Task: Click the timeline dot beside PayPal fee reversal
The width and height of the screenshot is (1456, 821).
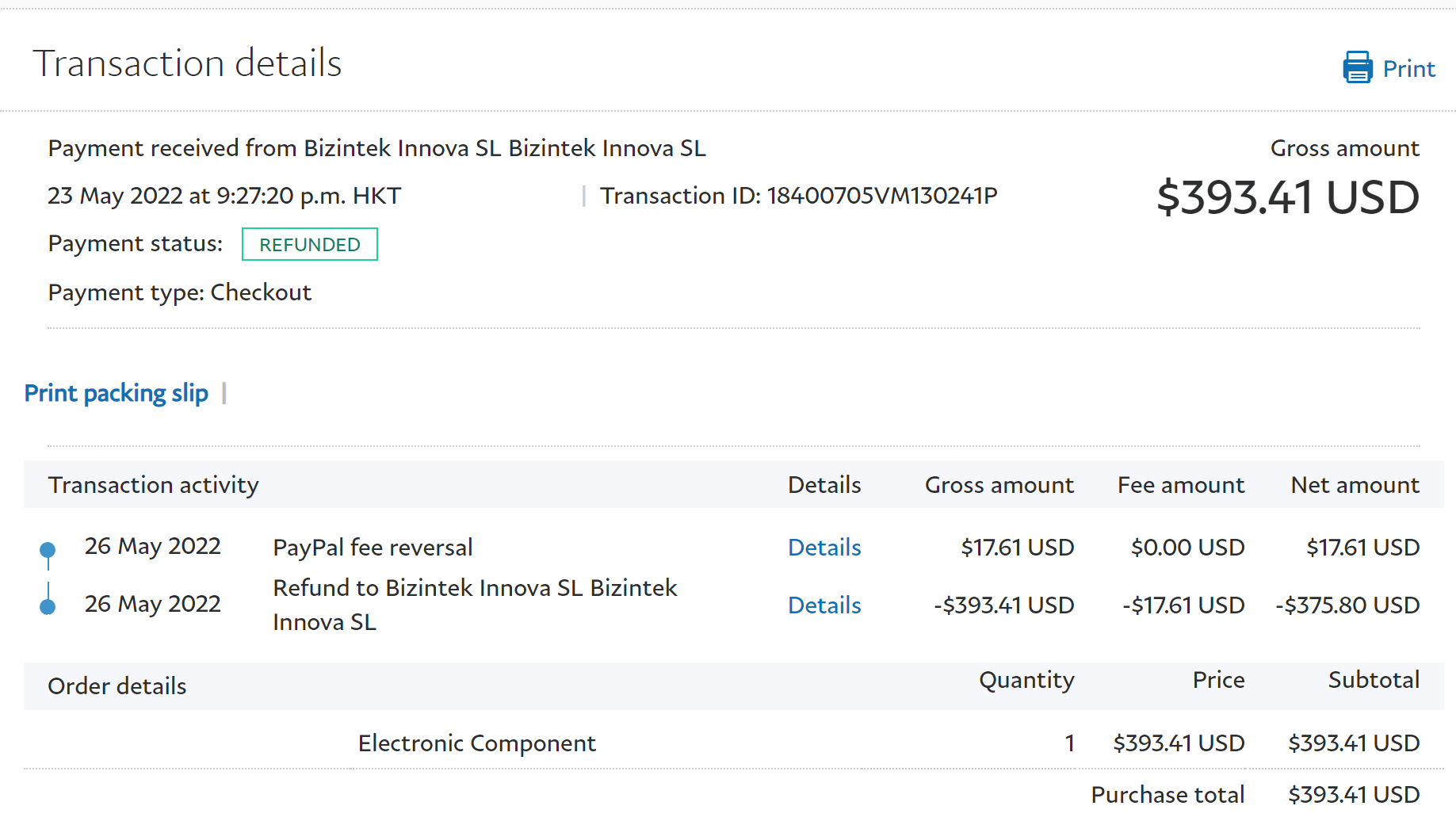Action: 48,549
